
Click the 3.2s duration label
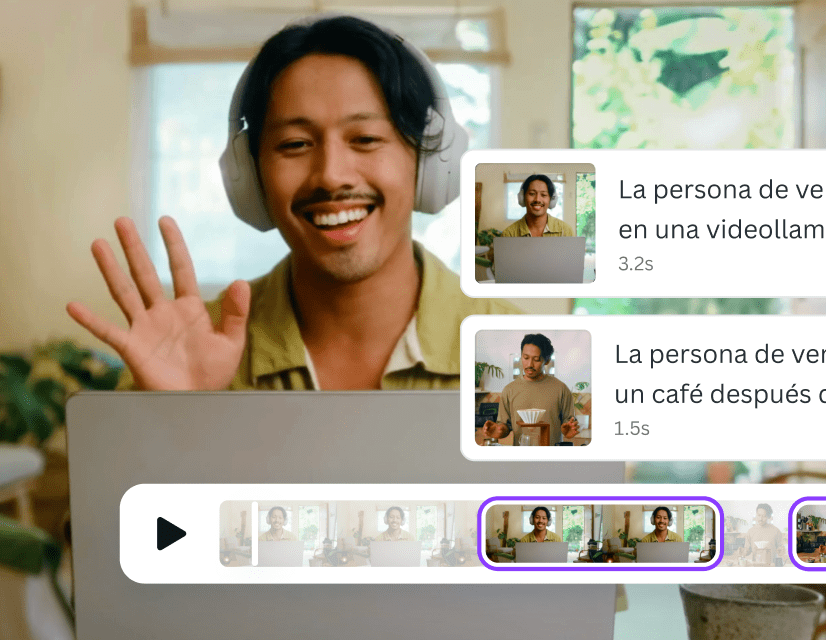pos(636,265)
